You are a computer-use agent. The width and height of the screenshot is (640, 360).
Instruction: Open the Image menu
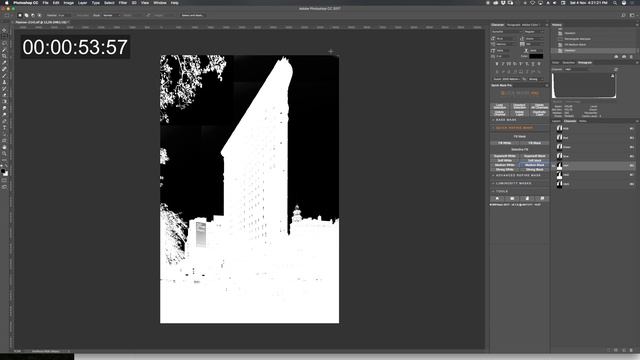click(68, 2)
